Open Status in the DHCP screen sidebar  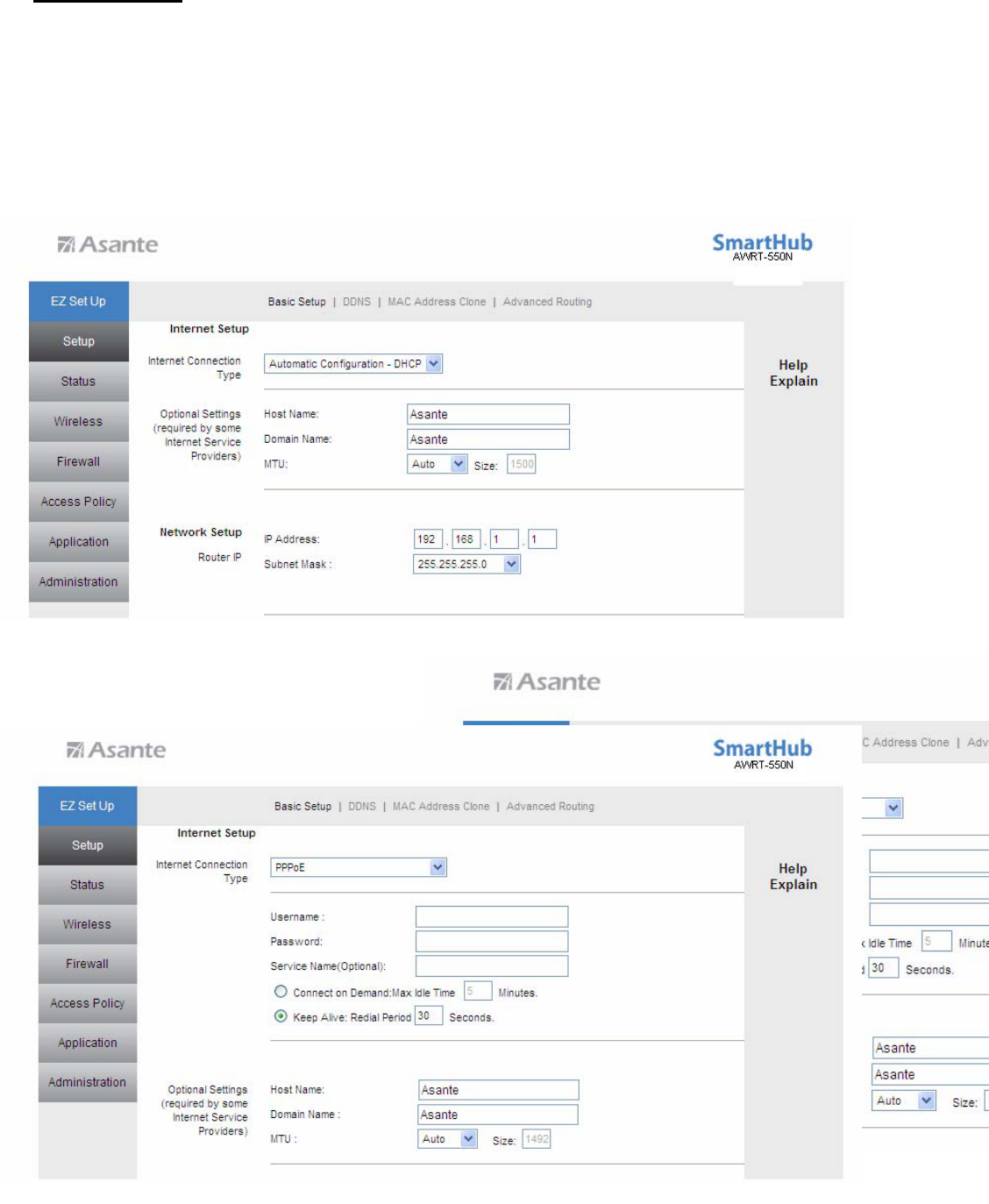click(79, 381)
